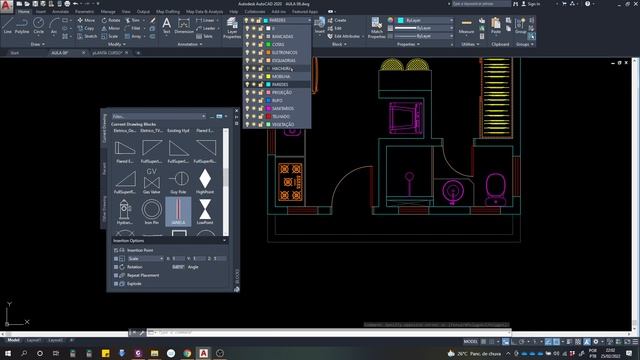Click the Leader tool
Image resolution: width=640 pixels, height=360 pixels.
point(206,28)
